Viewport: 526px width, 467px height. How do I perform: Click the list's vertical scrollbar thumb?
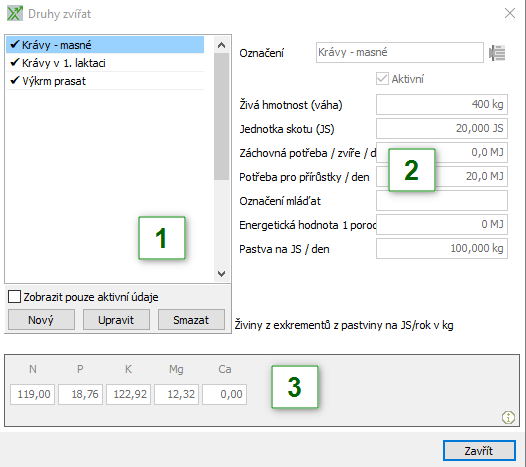click(221, 116)
